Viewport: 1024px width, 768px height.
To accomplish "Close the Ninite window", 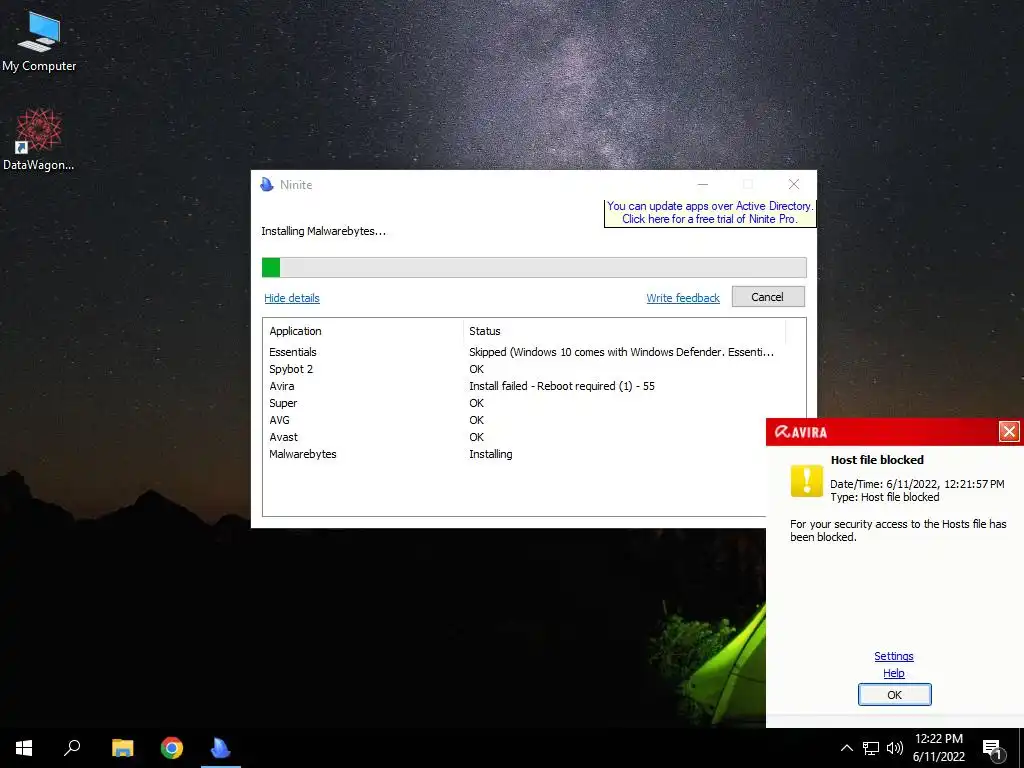I will pyautogui.click(x=793, y=185).
